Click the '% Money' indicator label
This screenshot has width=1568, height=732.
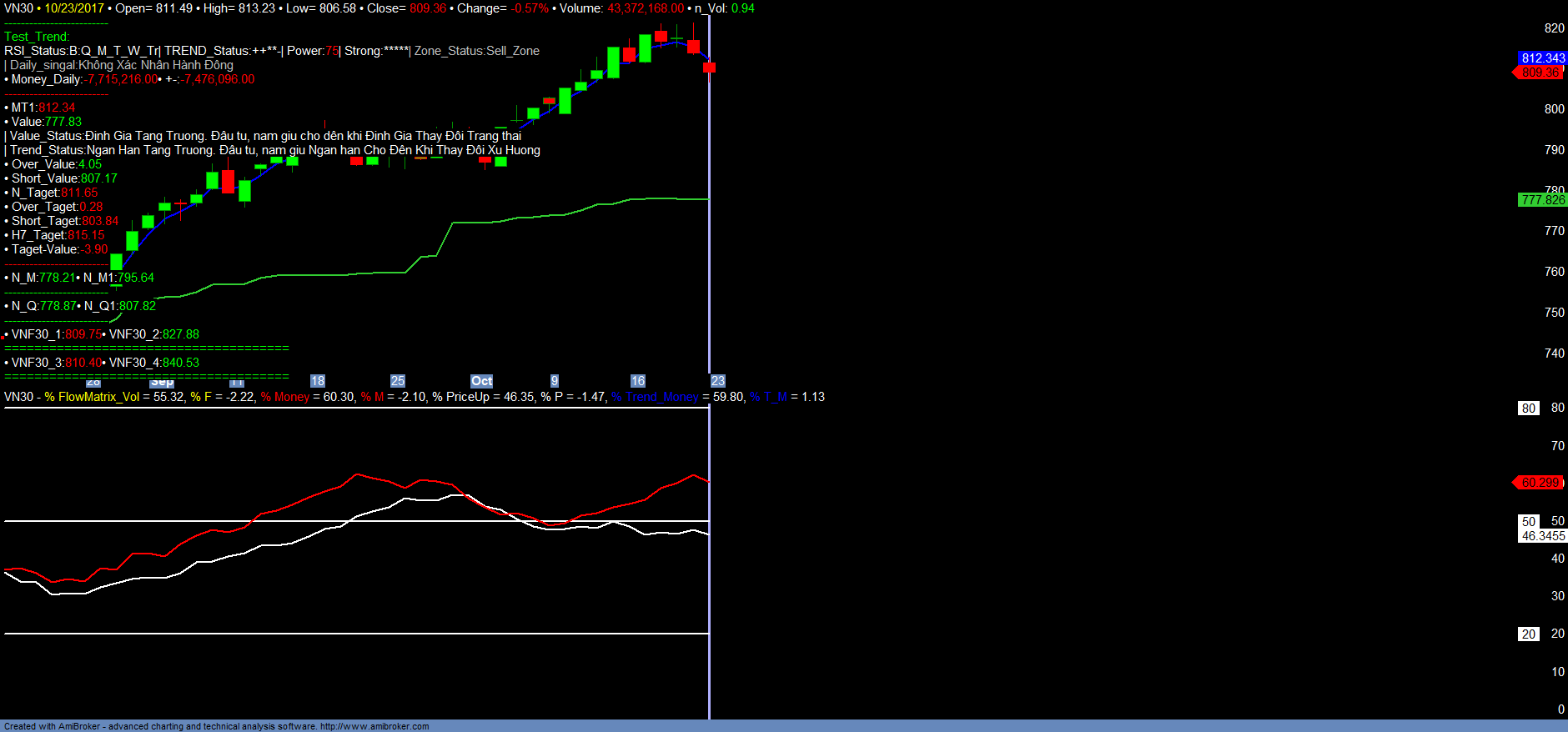click(284, 397)
